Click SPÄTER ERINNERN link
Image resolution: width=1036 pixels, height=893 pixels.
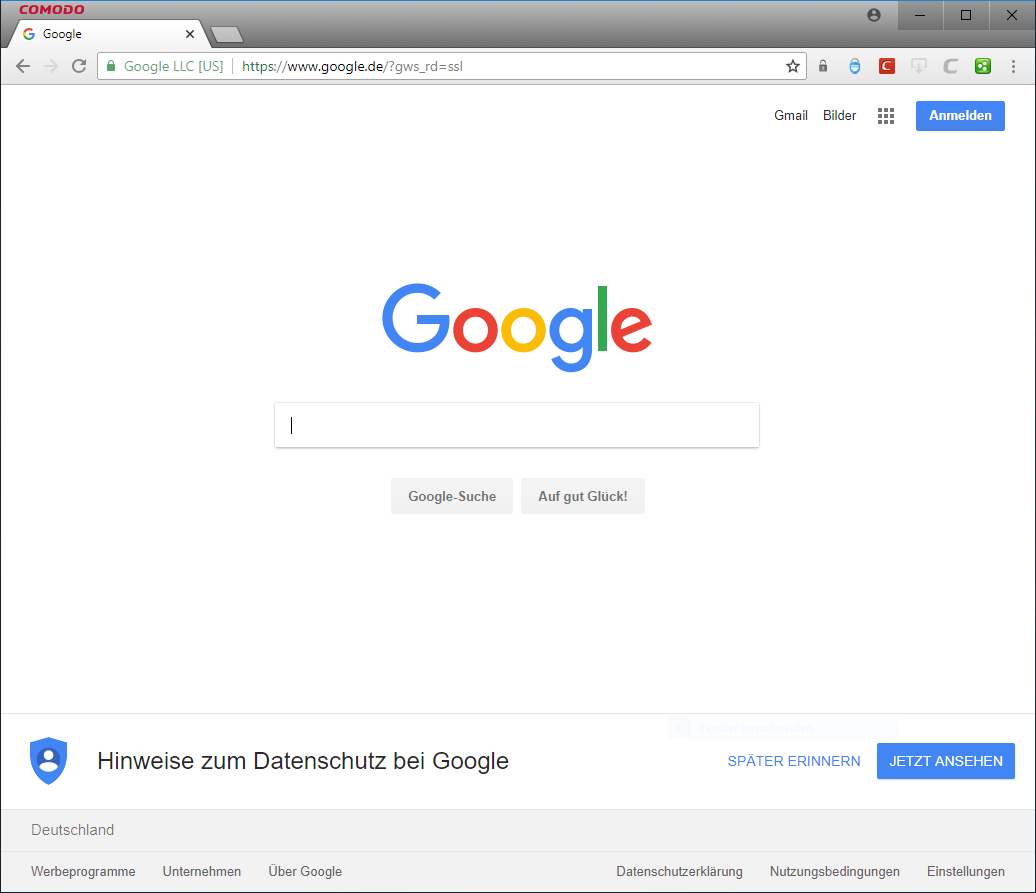pos(793,761)
